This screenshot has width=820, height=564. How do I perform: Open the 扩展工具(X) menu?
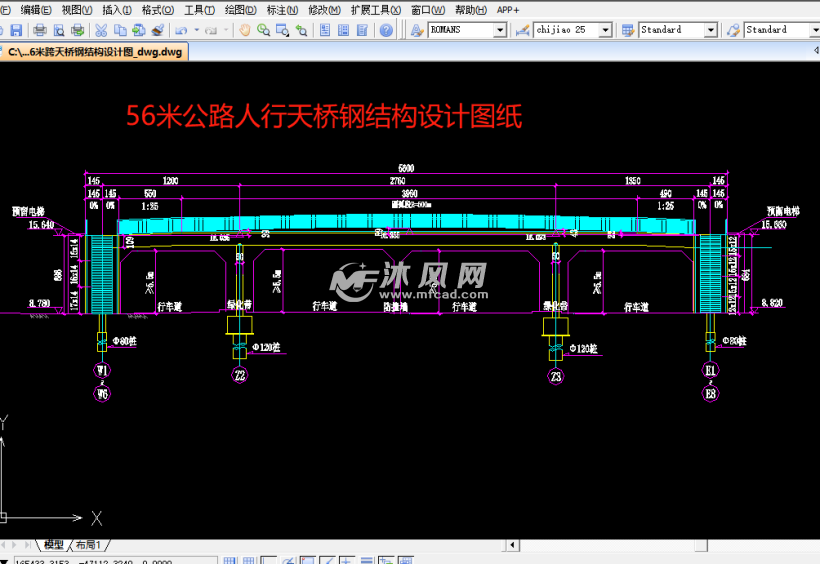[x=375, y=10]
